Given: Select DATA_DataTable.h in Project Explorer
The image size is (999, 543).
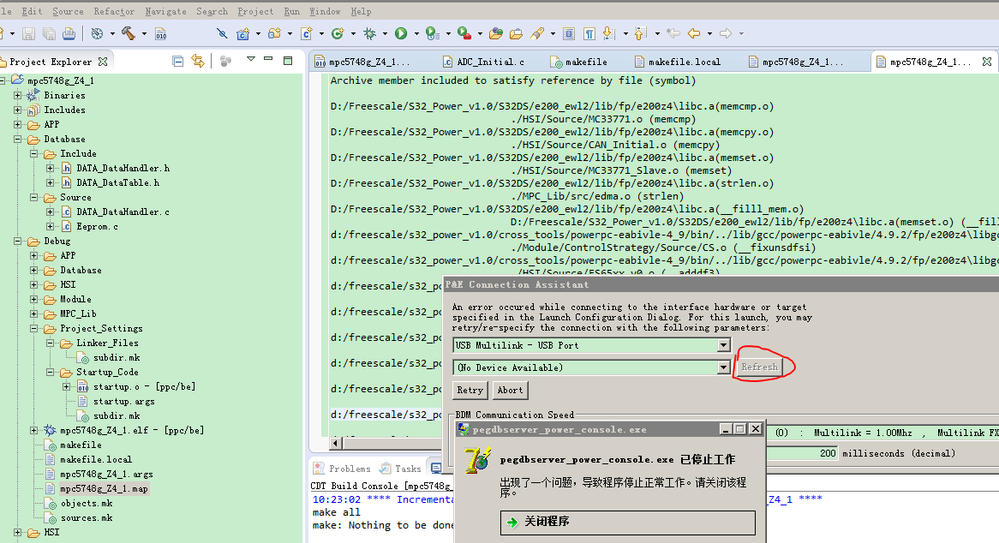Looking at the screenshot, I should [x=118, y=183].
